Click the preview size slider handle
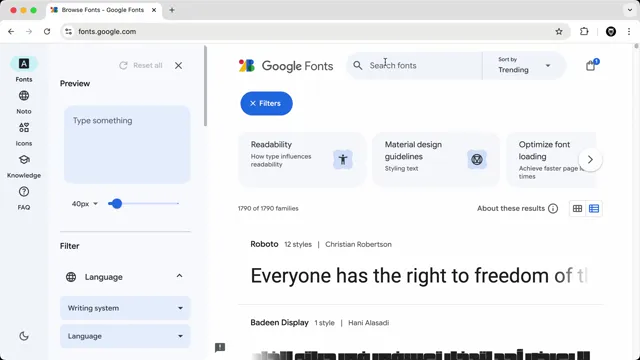This screenshot has width=640, height=360. click(117, 203)
